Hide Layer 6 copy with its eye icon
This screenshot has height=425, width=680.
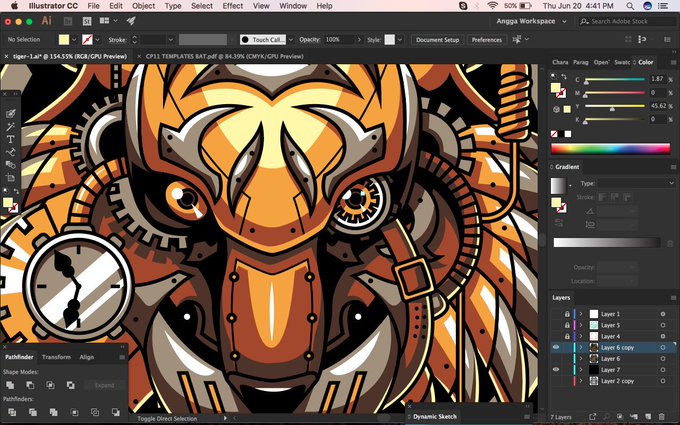coord(556,347)
